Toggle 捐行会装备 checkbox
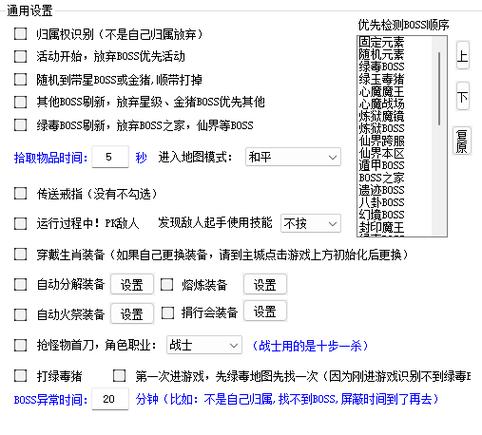This screenshot has height=435, width=482. pyautogui.click(x=167, y=313)
